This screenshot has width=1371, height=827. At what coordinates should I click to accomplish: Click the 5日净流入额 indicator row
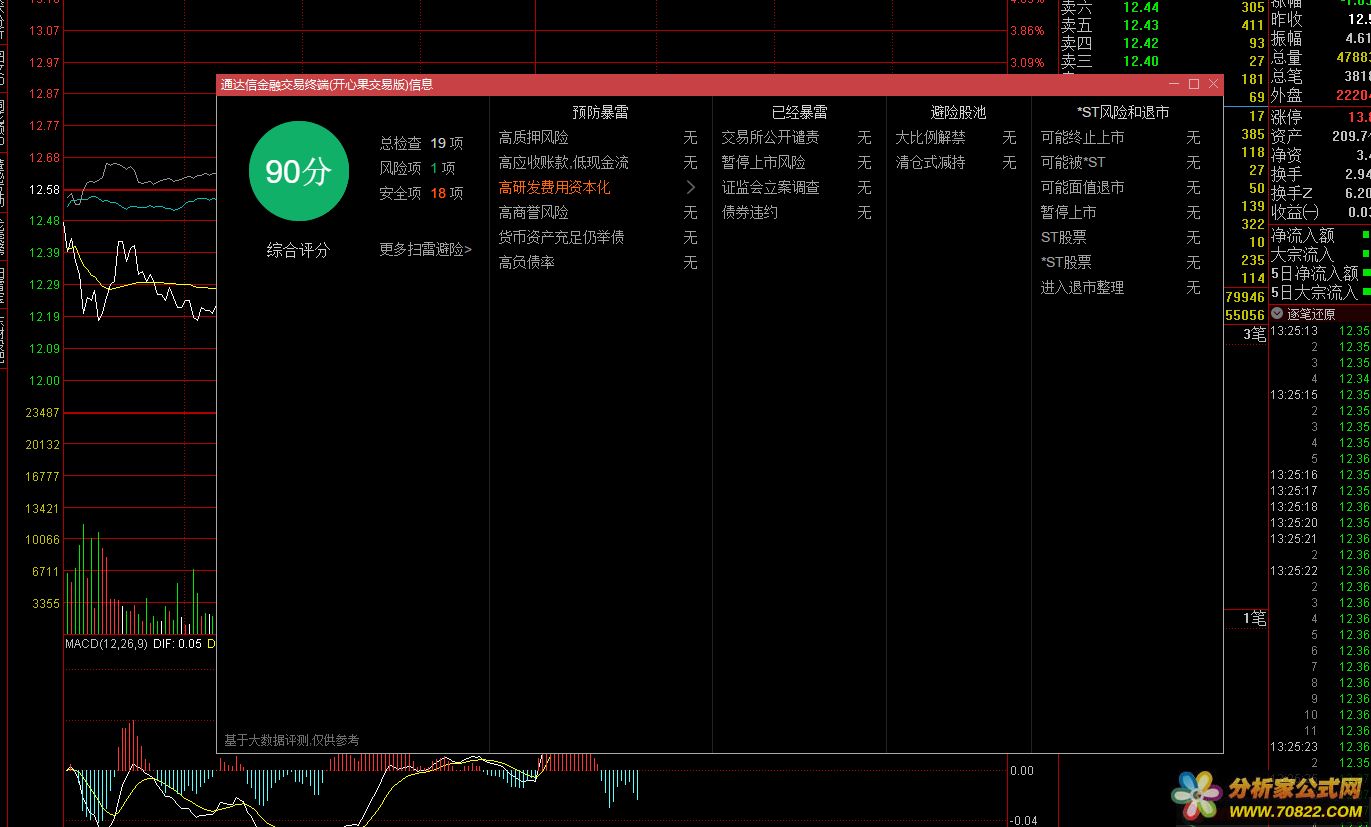click(1320, 273)
